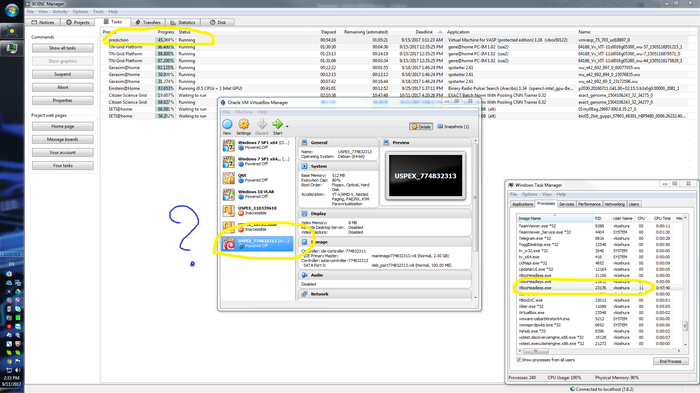Select the Windows 10 VLAB virtual machine
The image size is (700, 393).
tap(258, 194)
